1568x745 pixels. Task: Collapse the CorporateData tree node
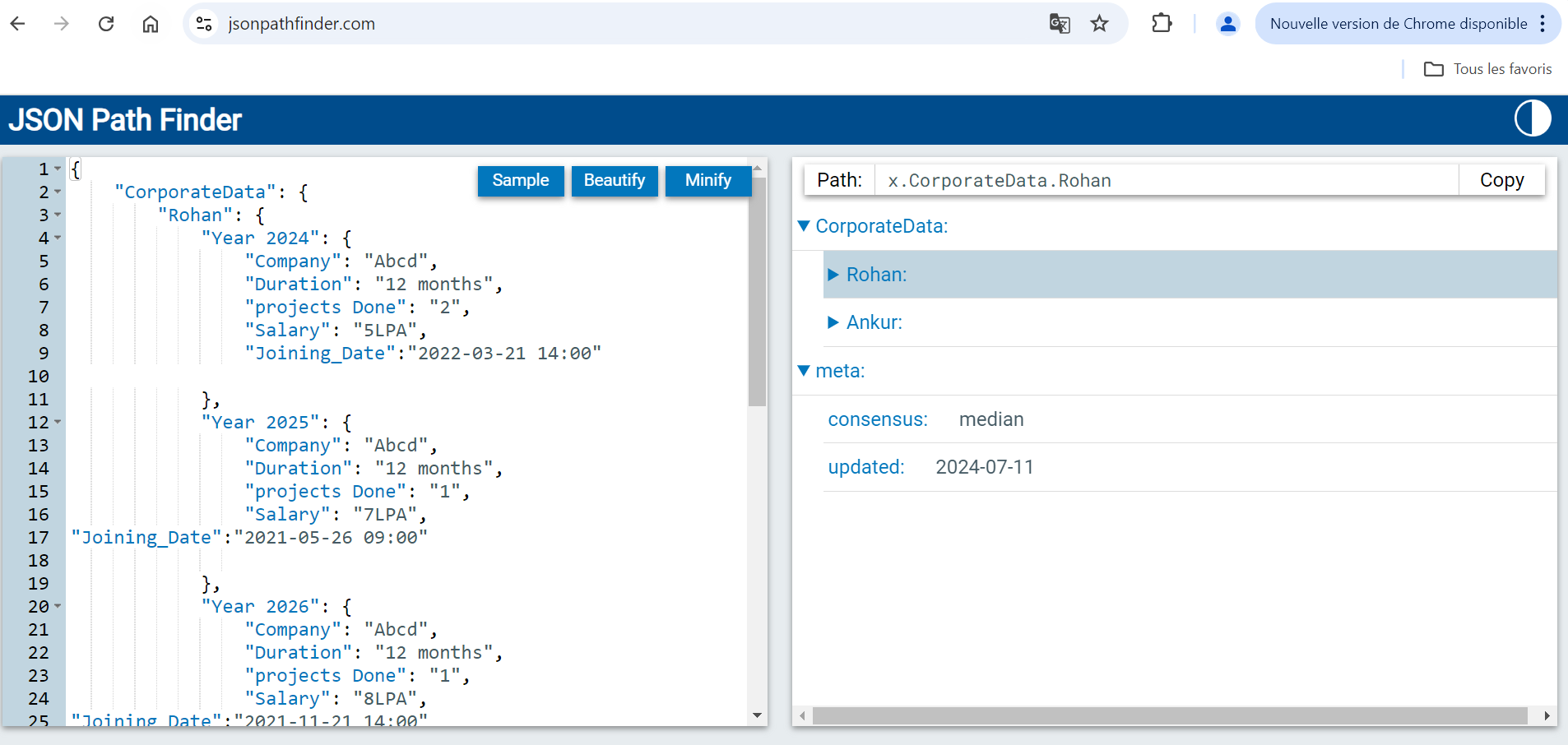(x=804, y=226)
